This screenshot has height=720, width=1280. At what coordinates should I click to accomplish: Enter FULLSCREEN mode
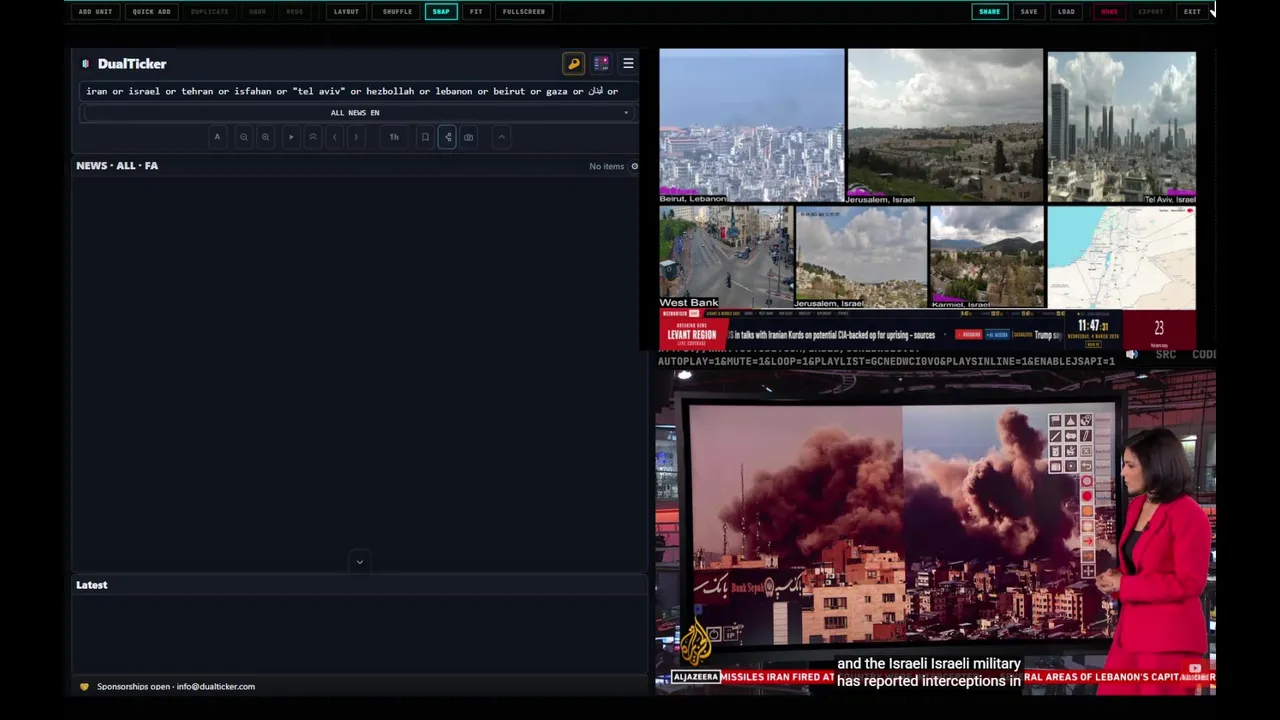click(524, 12)
